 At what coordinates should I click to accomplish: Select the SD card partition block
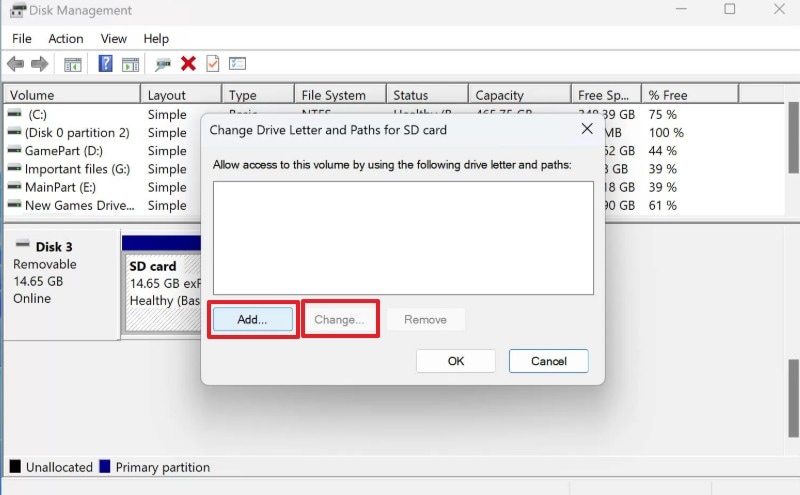[x=163, y=292]
